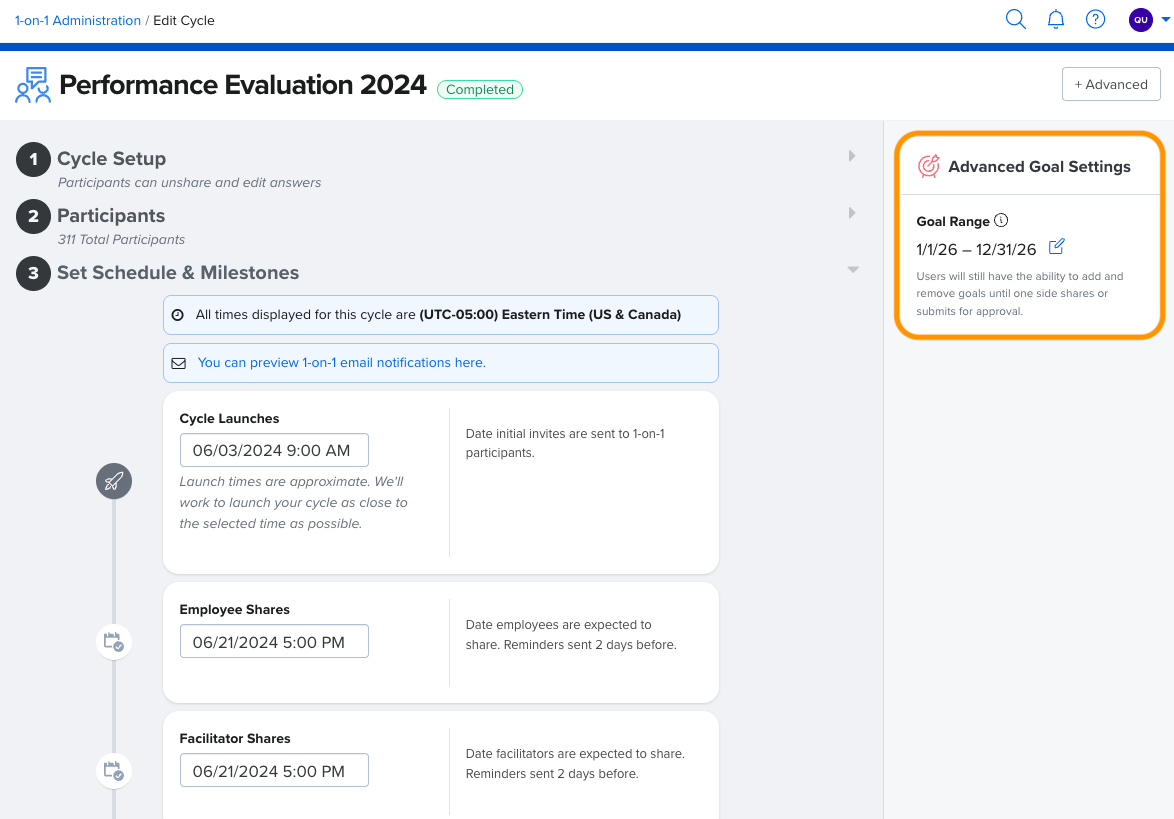1174x819 pixels.
Task: Click the + Advanced button
Action: [1110, 85]
